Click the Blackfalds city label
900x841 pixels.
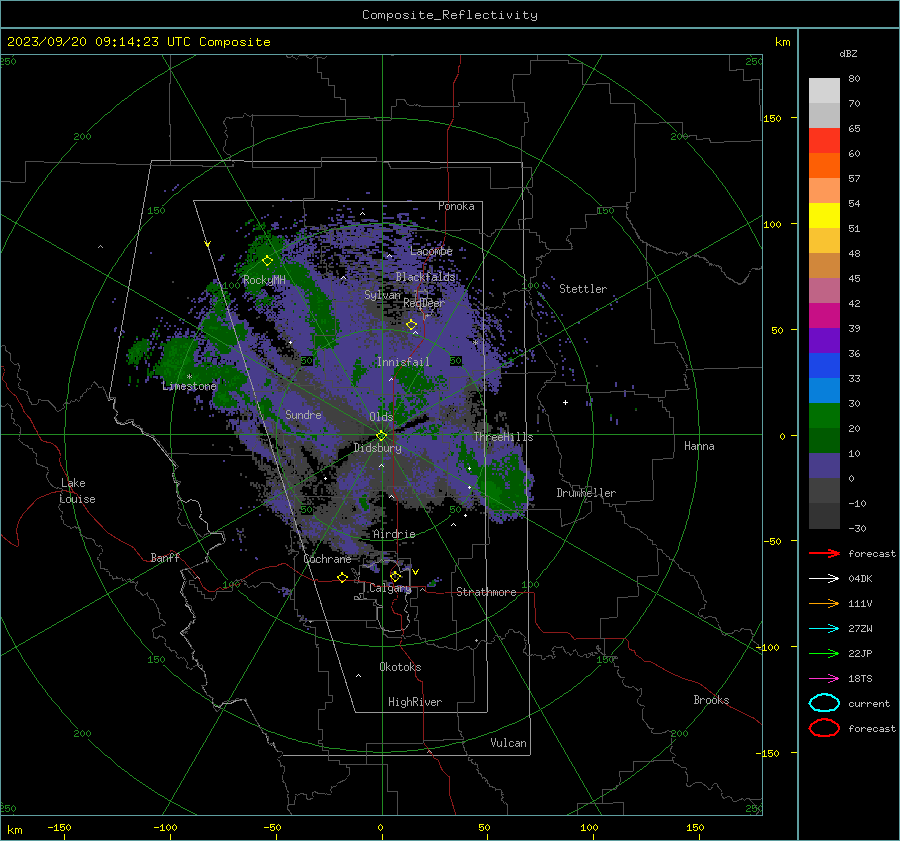click(425, 277)
